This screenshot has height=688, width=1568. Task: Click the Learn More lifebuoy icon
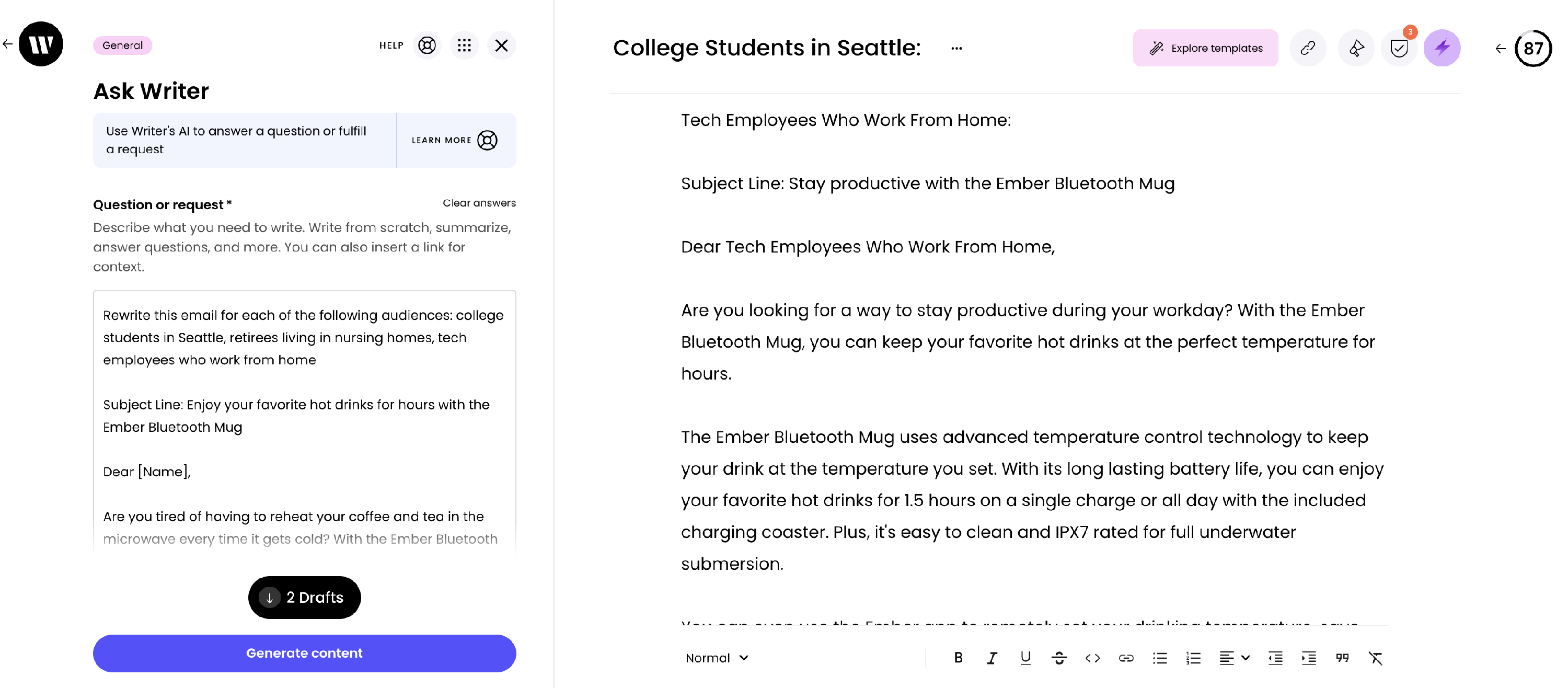coord(487,140)
